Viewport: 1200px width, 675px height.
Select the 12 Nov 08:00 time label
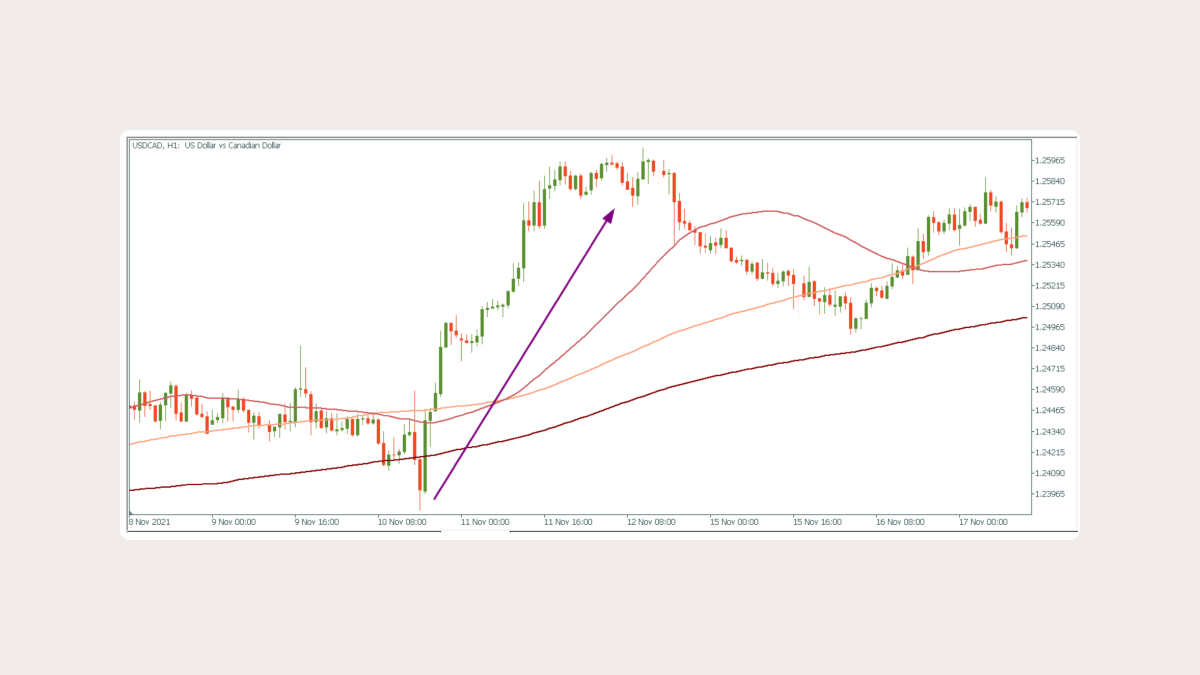tap(651, 521)
